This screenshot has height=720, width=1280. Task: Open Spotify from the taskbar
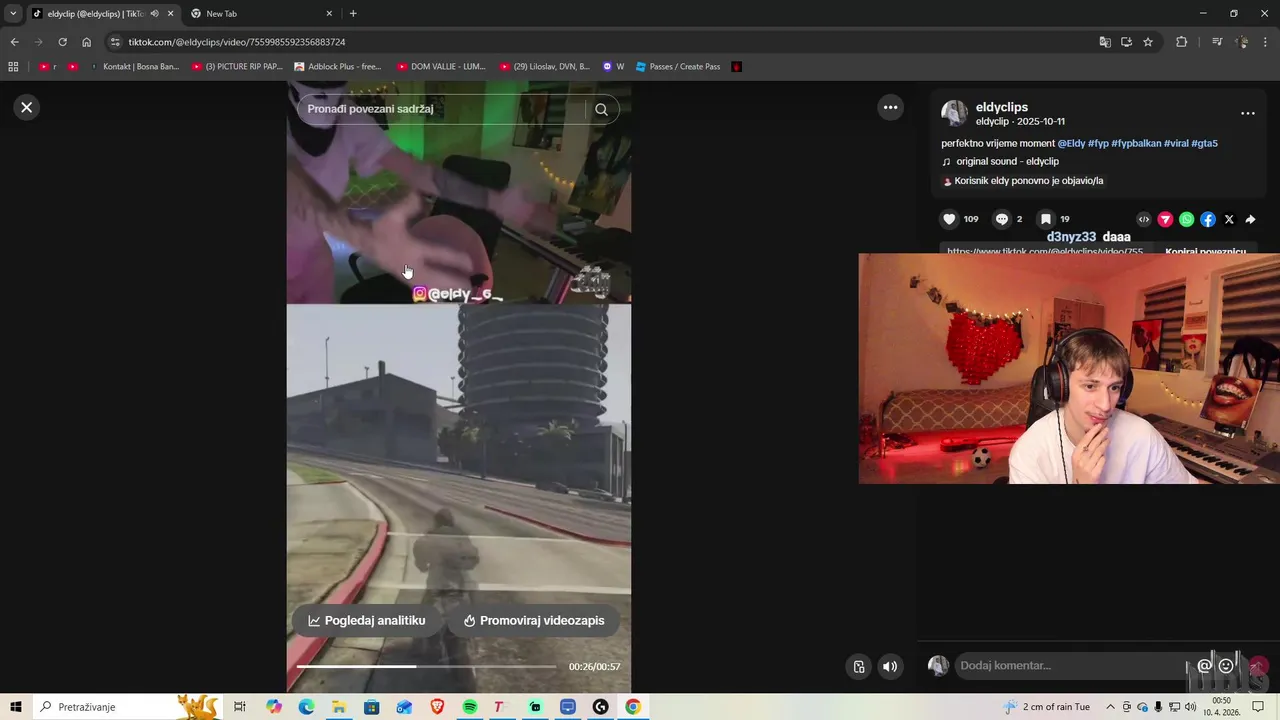coord(470,707)
